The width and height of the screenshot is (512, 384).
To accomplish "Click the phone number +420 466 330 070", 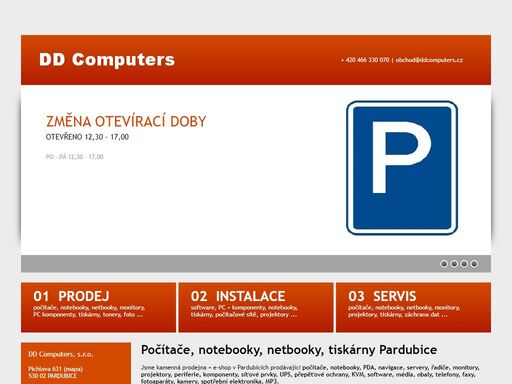I will [365, 60].
